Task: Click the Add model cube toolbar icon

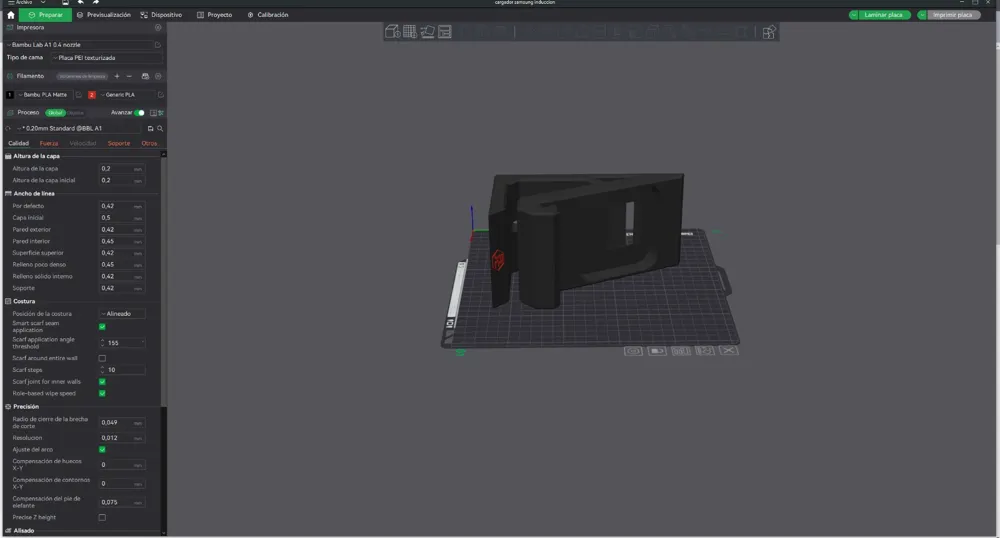Action: tap(392, 31)
